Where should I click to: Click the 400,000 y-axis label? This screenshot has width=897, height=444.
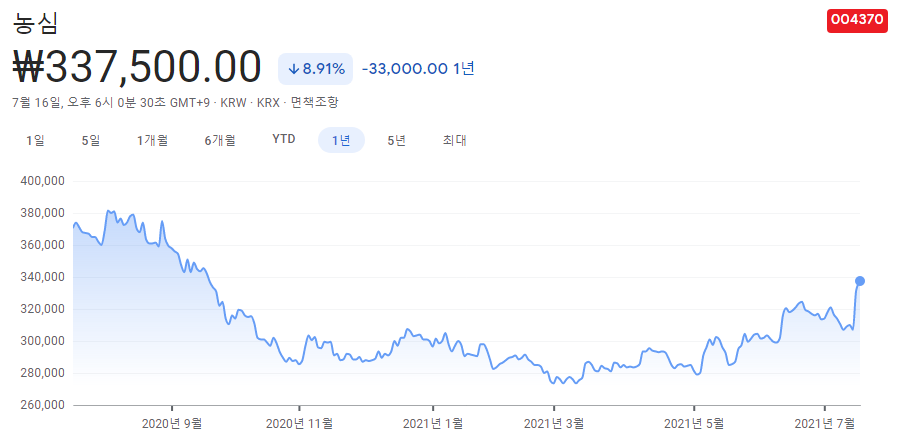pyautogui.click(x=43, y=181)
